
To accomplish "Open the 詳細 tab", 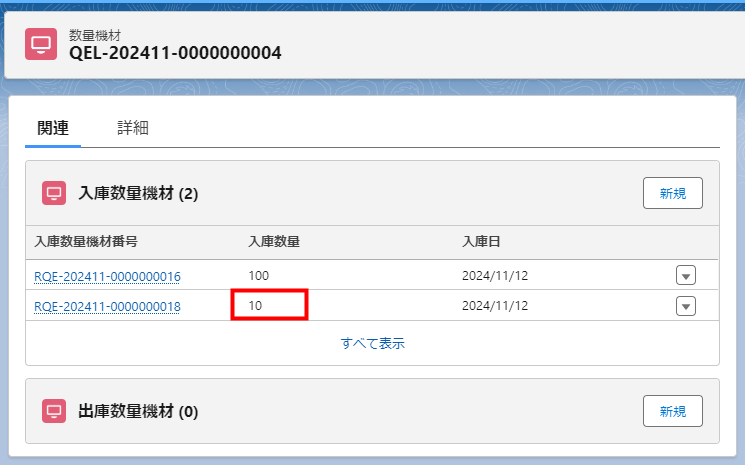I will click(x=133, y=128).
